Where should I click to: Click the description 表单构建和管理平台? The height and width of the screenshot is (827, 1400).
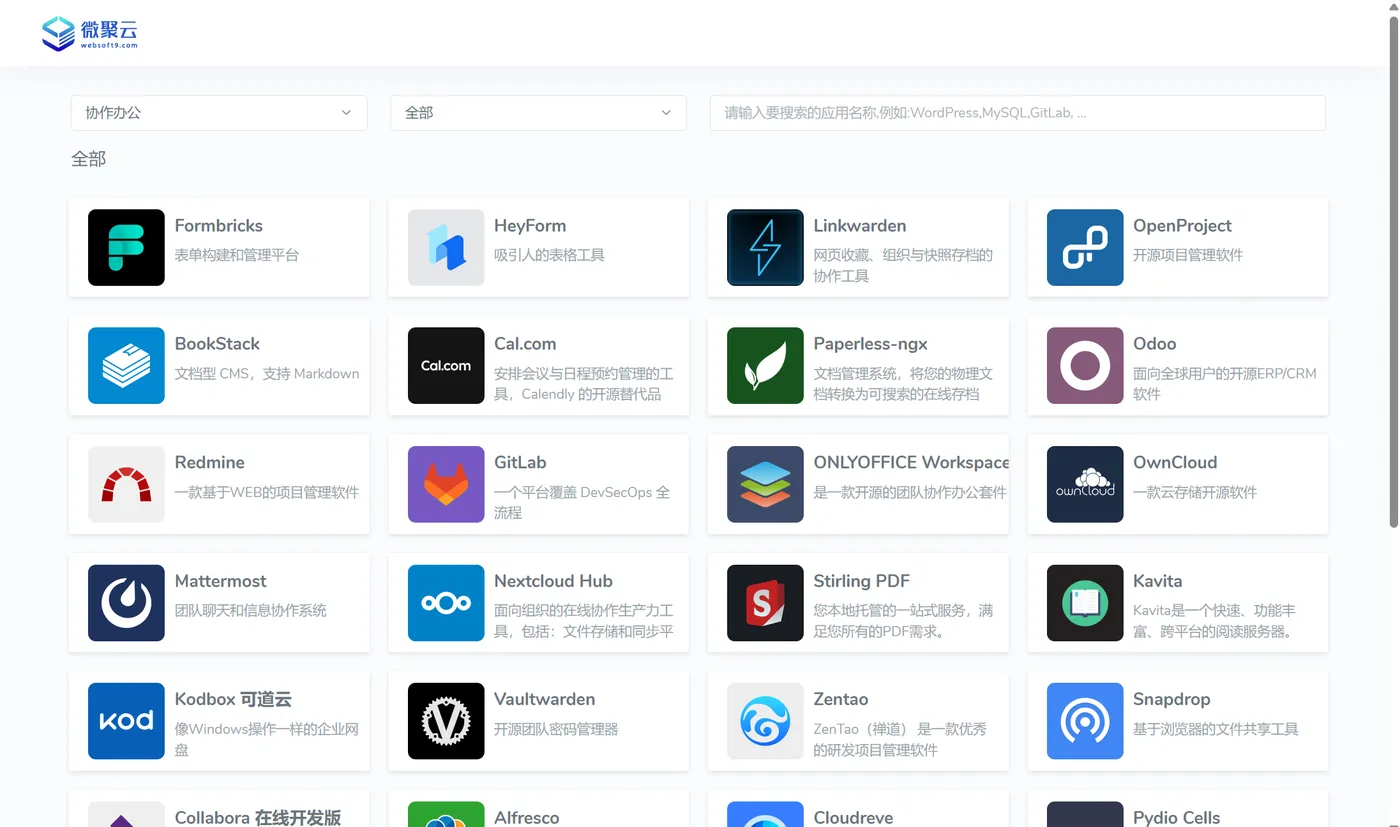pos(237,255)
